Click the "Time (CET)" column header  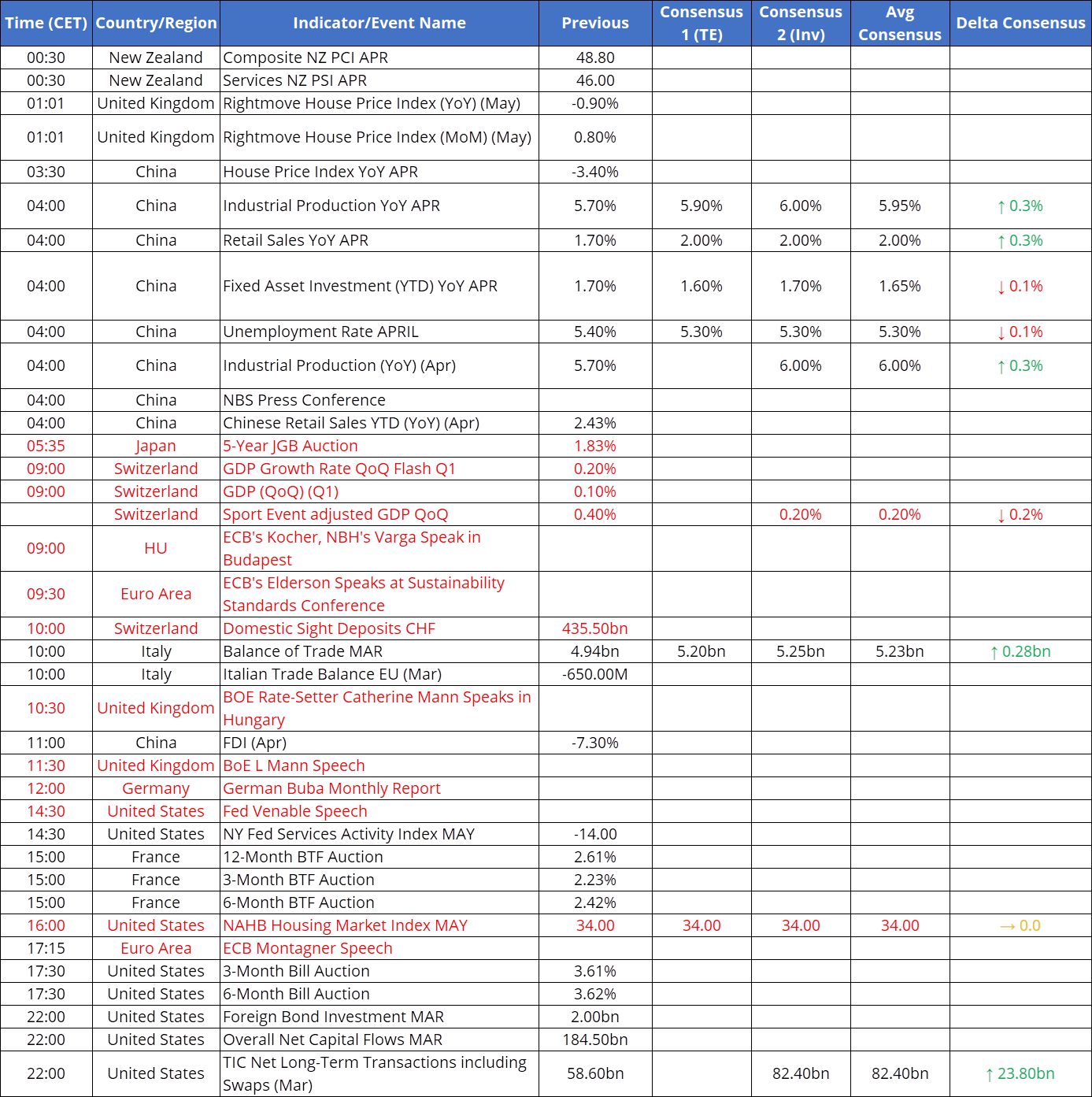(46, 23)
